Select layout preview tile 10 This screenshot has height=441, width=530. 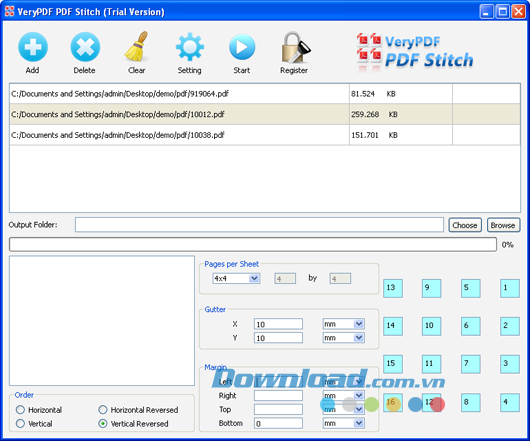point(431,326)
